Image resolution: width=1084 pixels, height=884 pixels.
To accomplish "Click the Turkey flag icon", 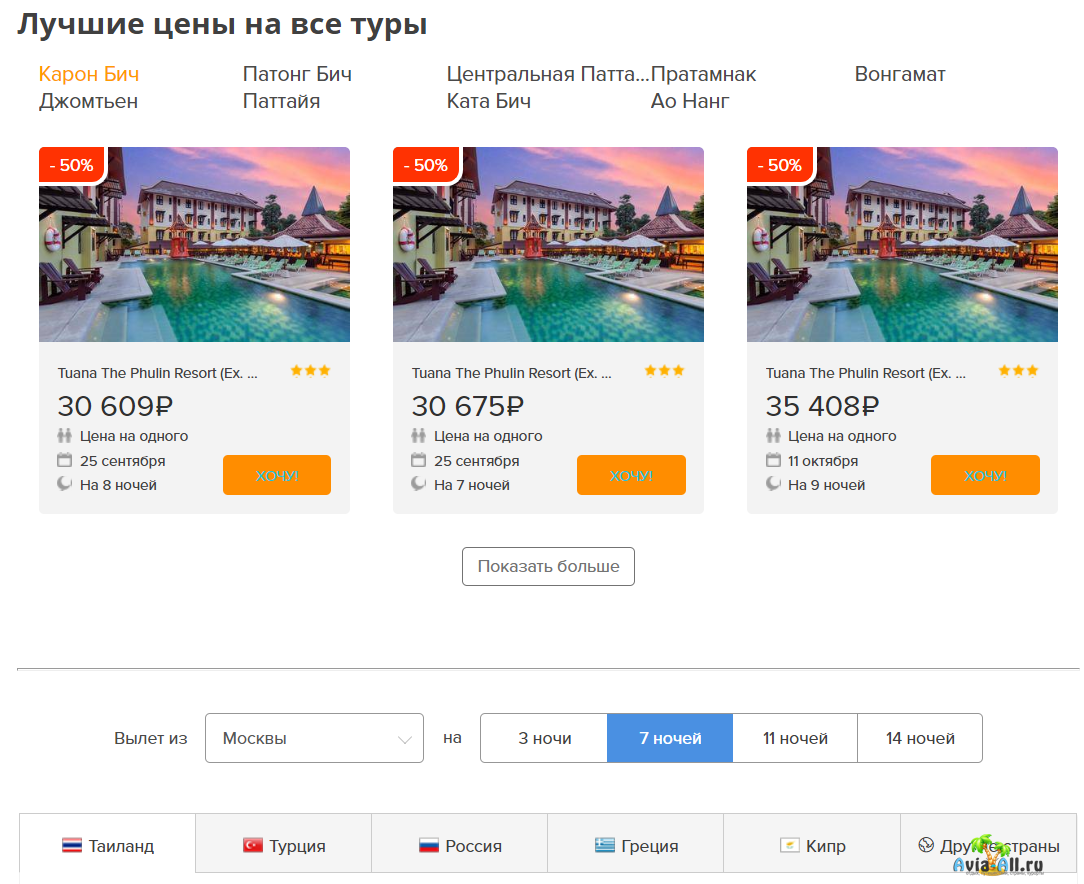I will pos(253,846).
